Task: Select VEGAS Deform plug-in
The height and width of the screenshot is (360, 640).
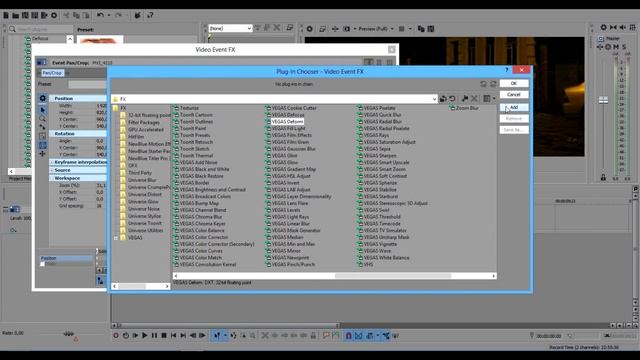Action: tap(287, 122)
